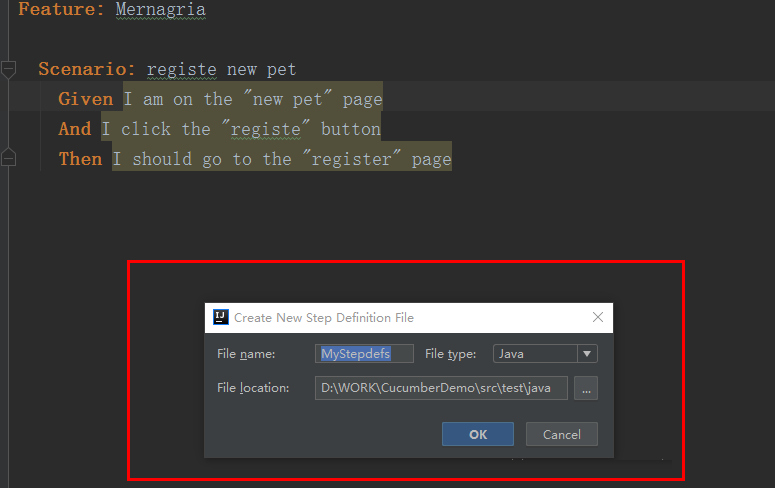
Task: Click the 'File name:' label
Action: point(246,354)
